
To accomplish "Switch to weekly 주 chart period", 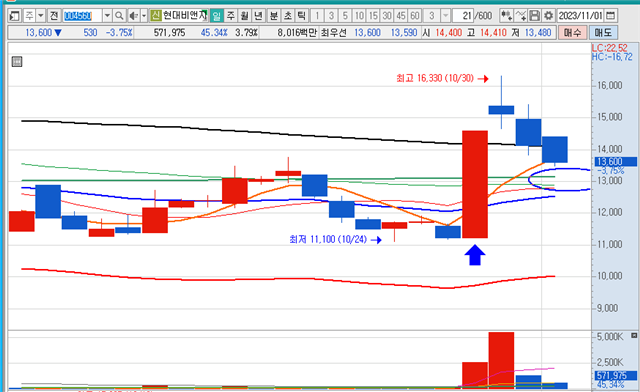I will [x=231, y=16].
